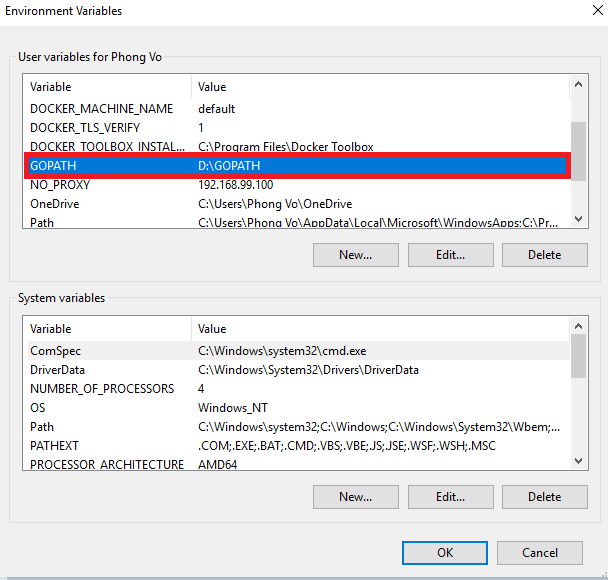Screen dimensions: 608x580
Task: Click Value column header in user variables
Action: [381, 87]
